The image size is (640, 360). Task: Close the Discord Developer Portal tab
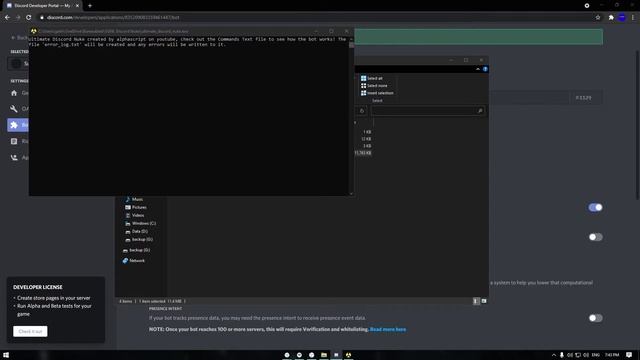(77, 6)
